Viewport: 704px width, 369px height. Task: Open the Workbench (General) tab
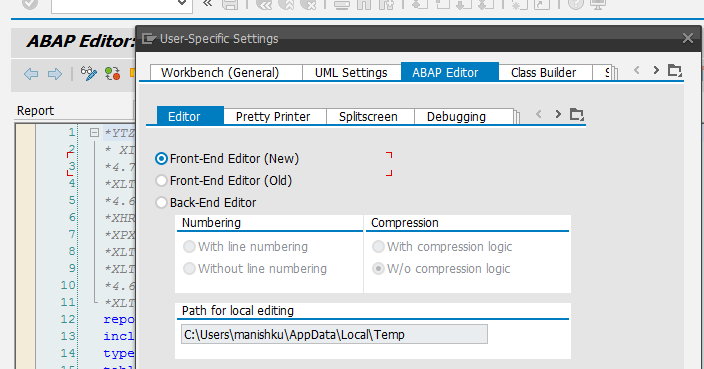pos(220,73)
